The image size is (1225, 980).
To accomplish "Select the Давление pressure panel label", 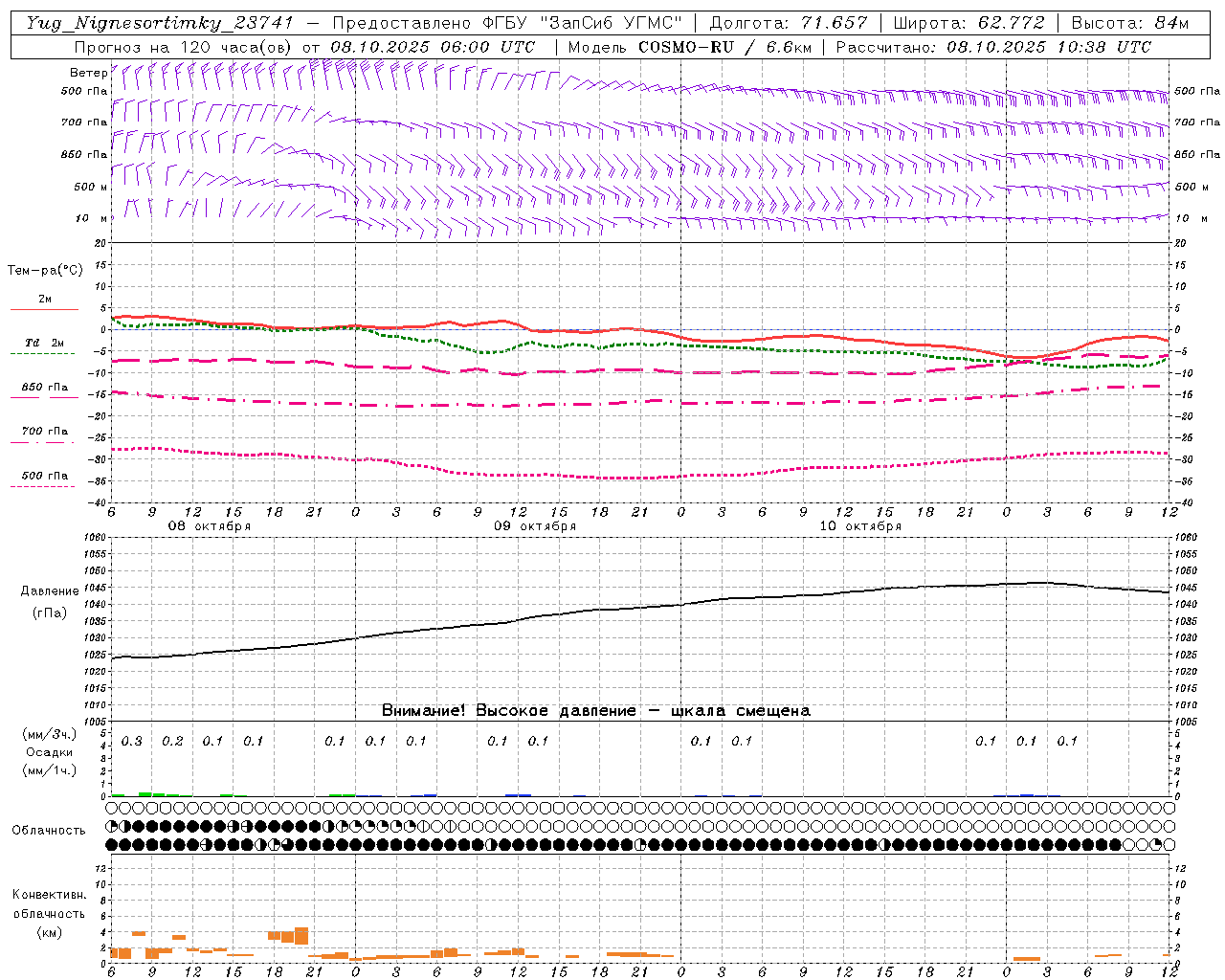I will pyautogui.click(x=50, y=591).
